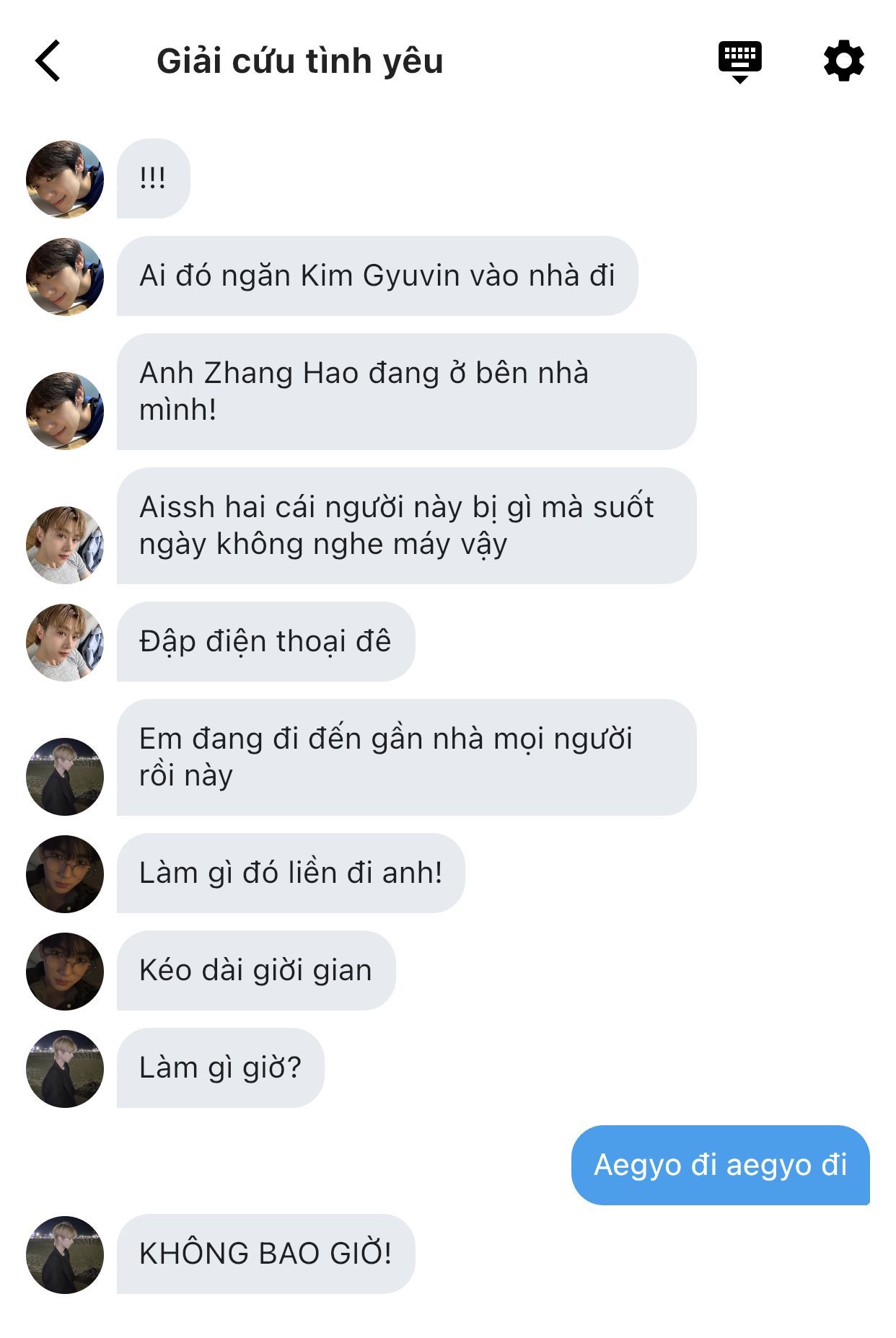Select the "Em đang đi đến gần nhà" message
896x1338 pixels.
point(406,757)
